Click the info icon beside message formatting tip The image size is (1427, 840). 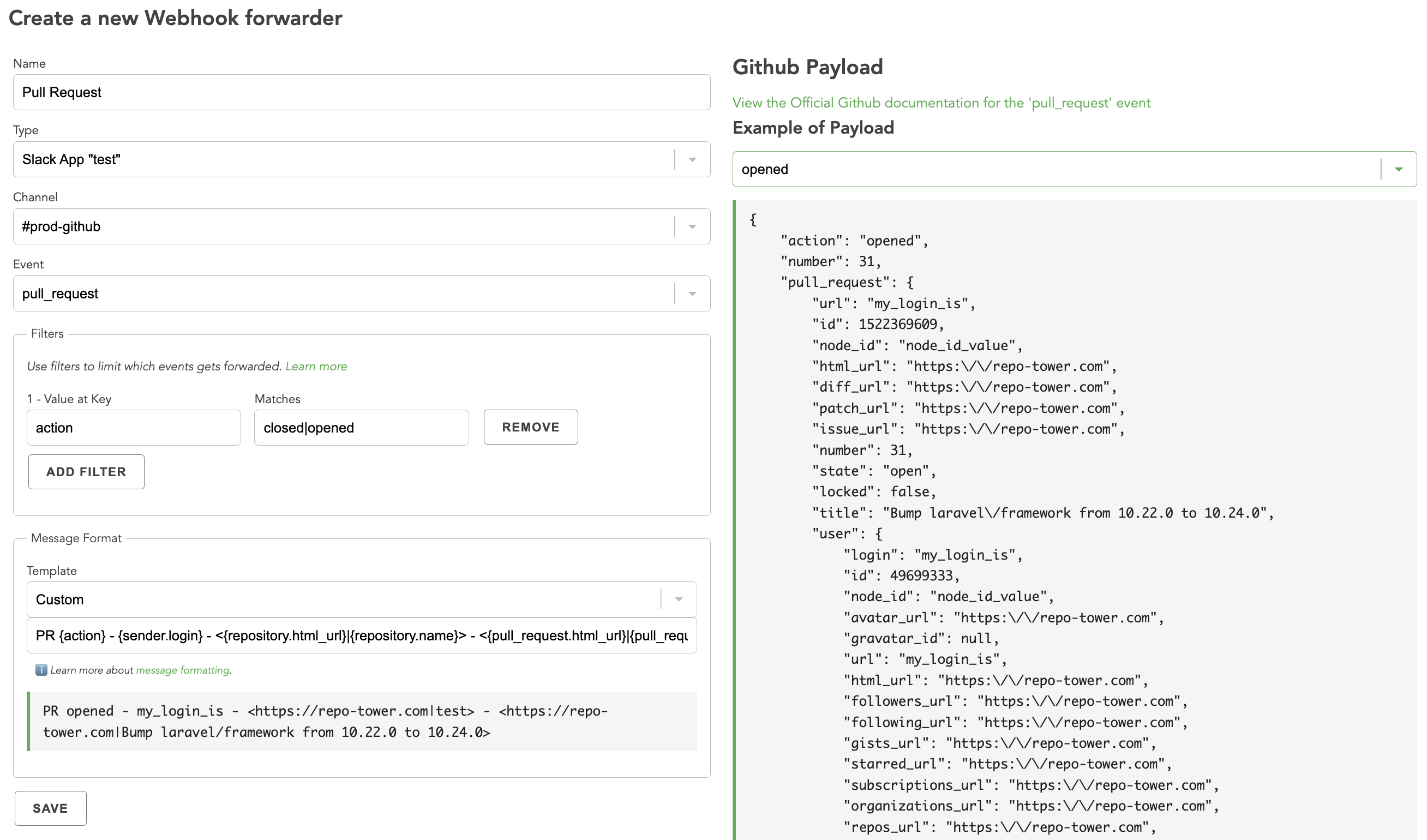pos(41,670)
